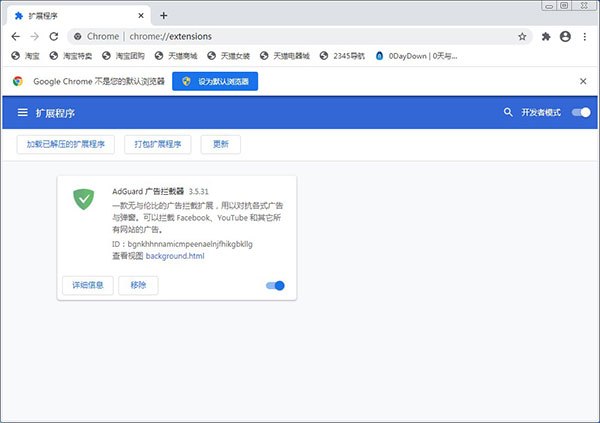Dismiss the default browser infobar

pyautogui.click(x=583, y=81)
